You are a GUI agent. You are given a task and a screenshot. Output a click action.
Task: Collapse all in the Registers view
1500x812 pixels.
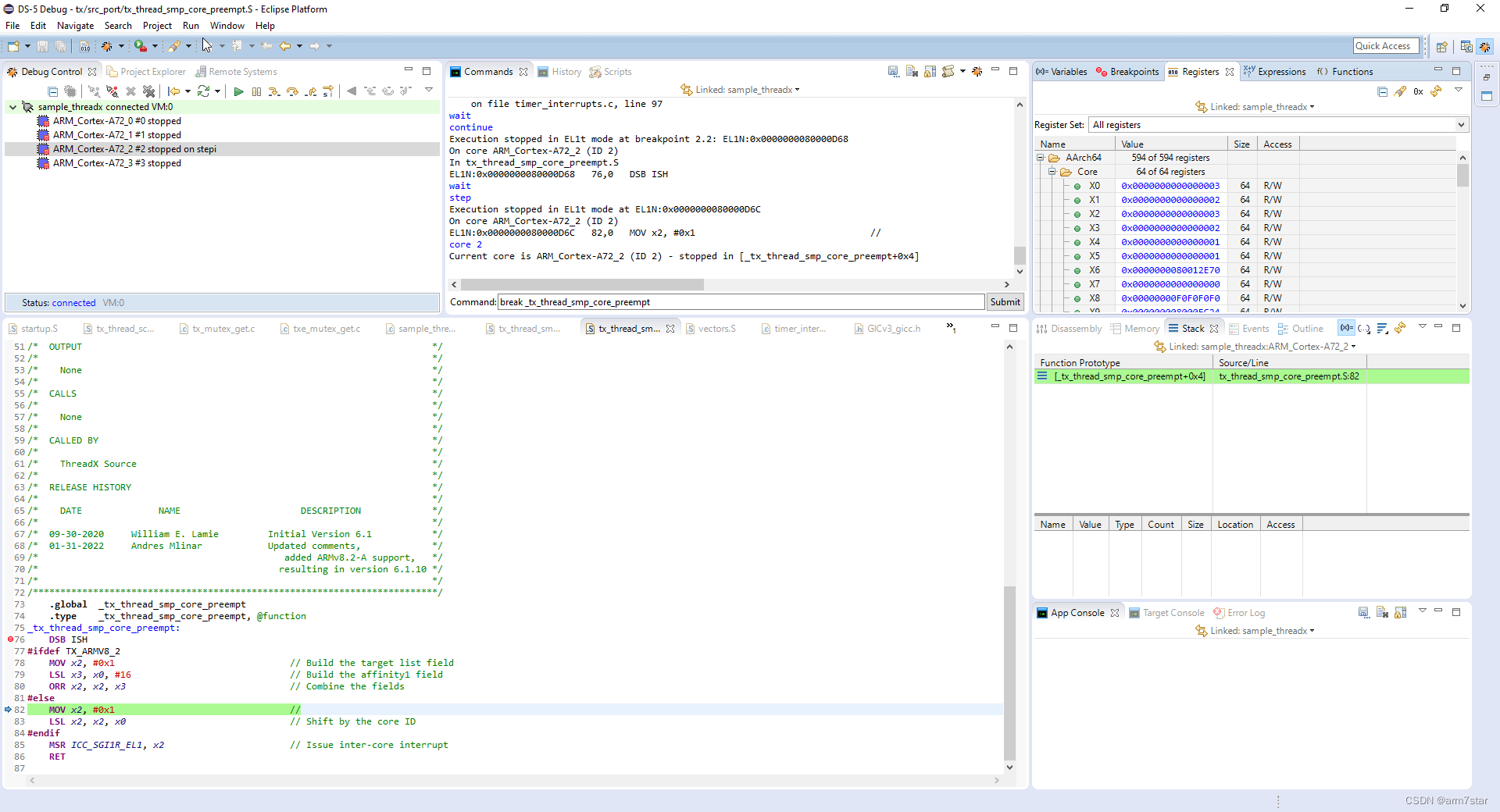coord(1382,91)
